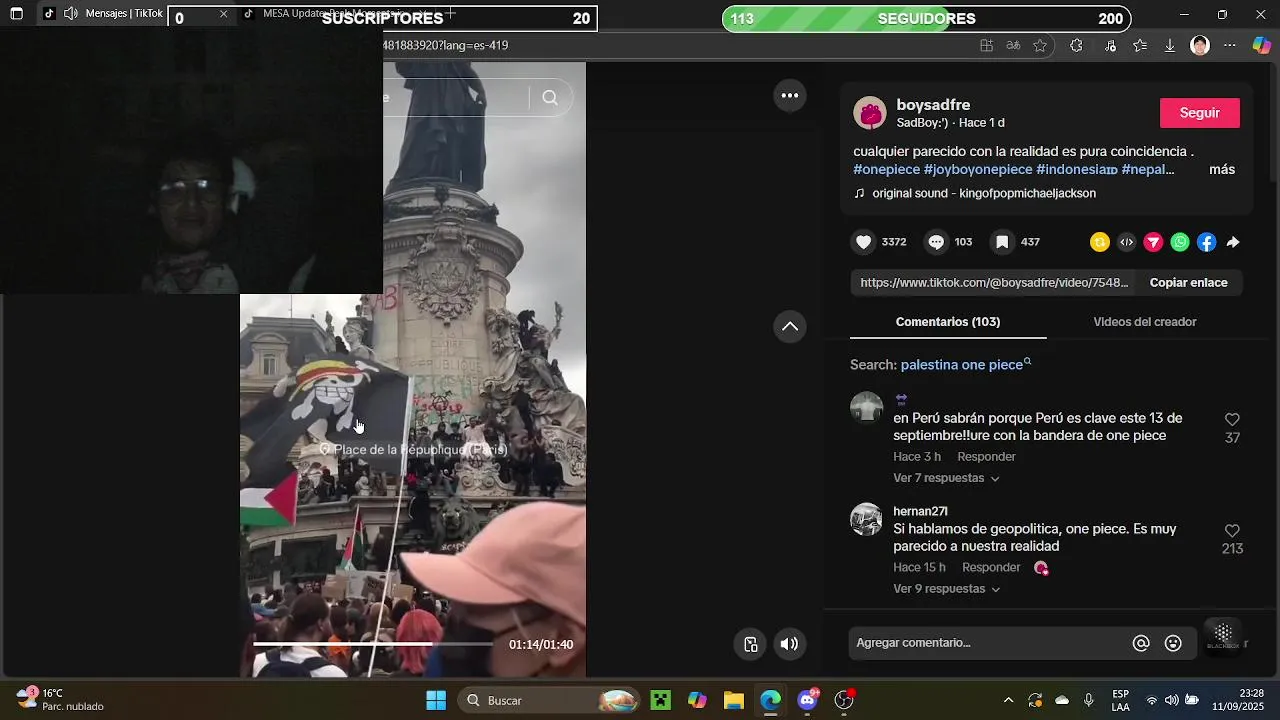
Task: Launch Minecraft from the taskbar
Action: (x=661, y=700)
